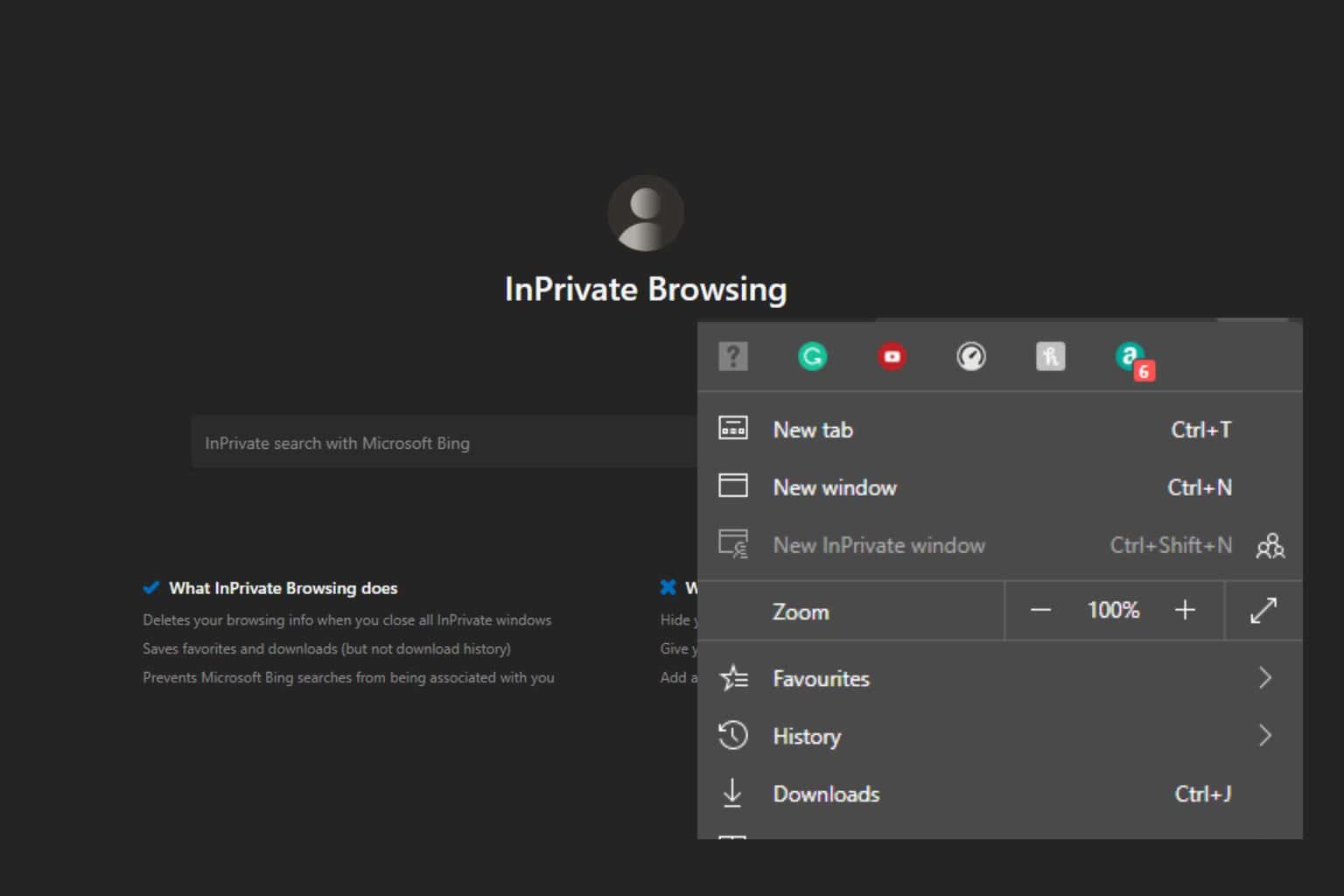1344x896 pixels.
Task: Click the Ctrl+N shortcut text
Action: click(1200, 487)
